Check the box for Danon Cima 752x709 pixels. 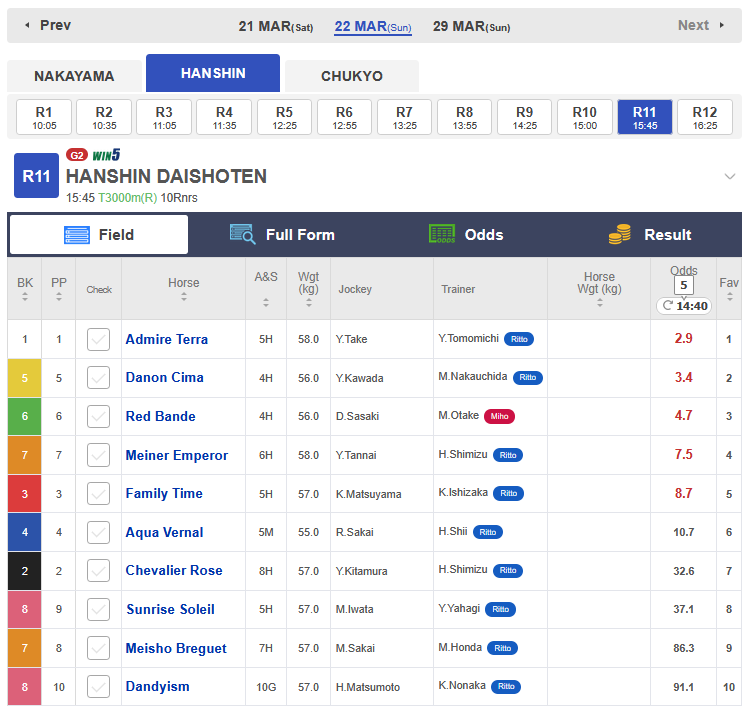pyautogui.click(x=98, y=378)
